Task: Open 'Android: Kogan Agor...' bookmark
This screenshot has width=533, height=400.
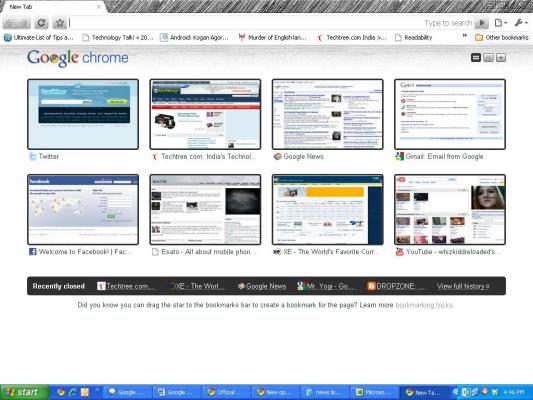Action: pyautogui.click(x=194, y=37)
